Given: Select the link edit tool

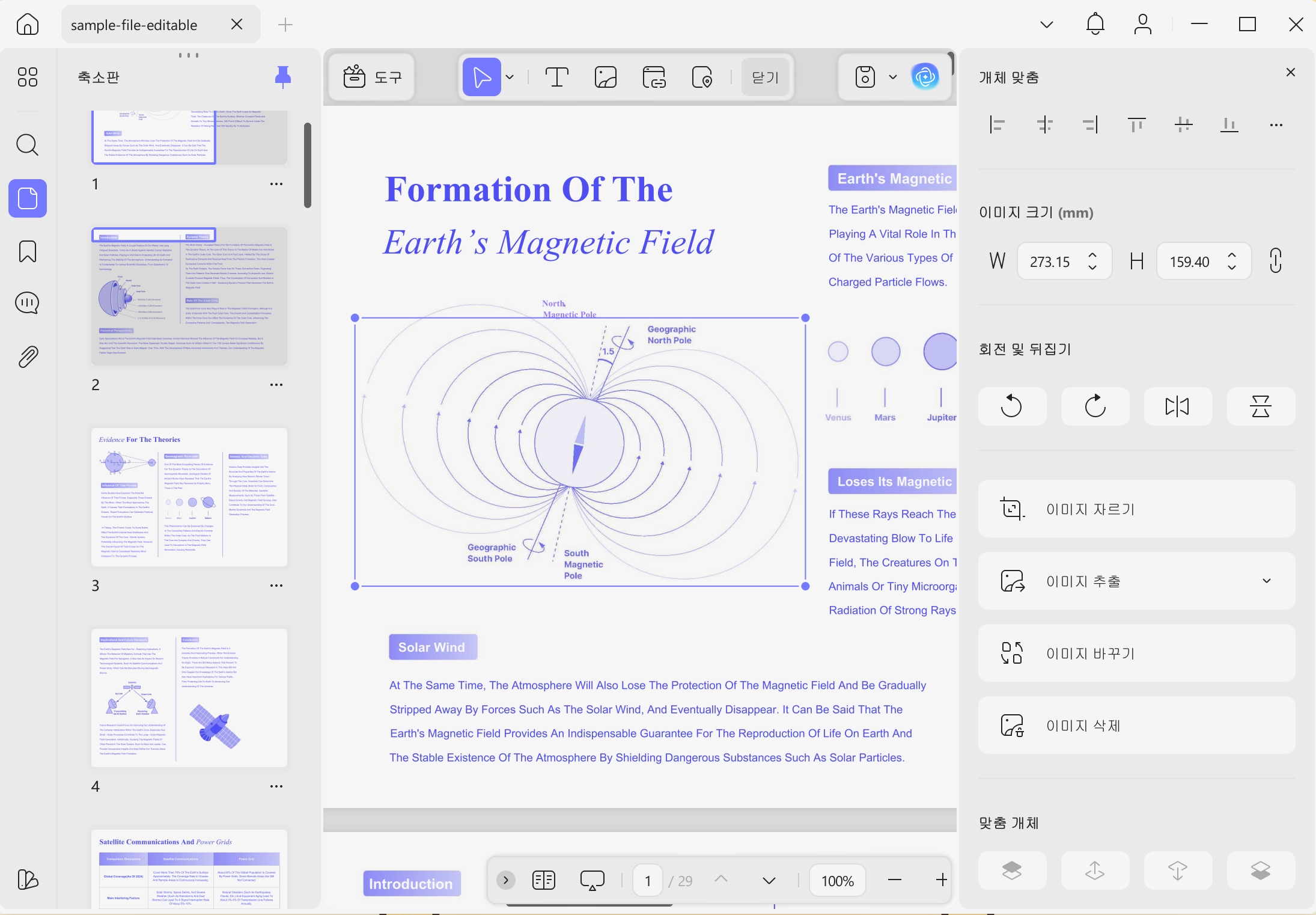Looking at the screenshot, I should pyautogui.click(x=654, y=77).
